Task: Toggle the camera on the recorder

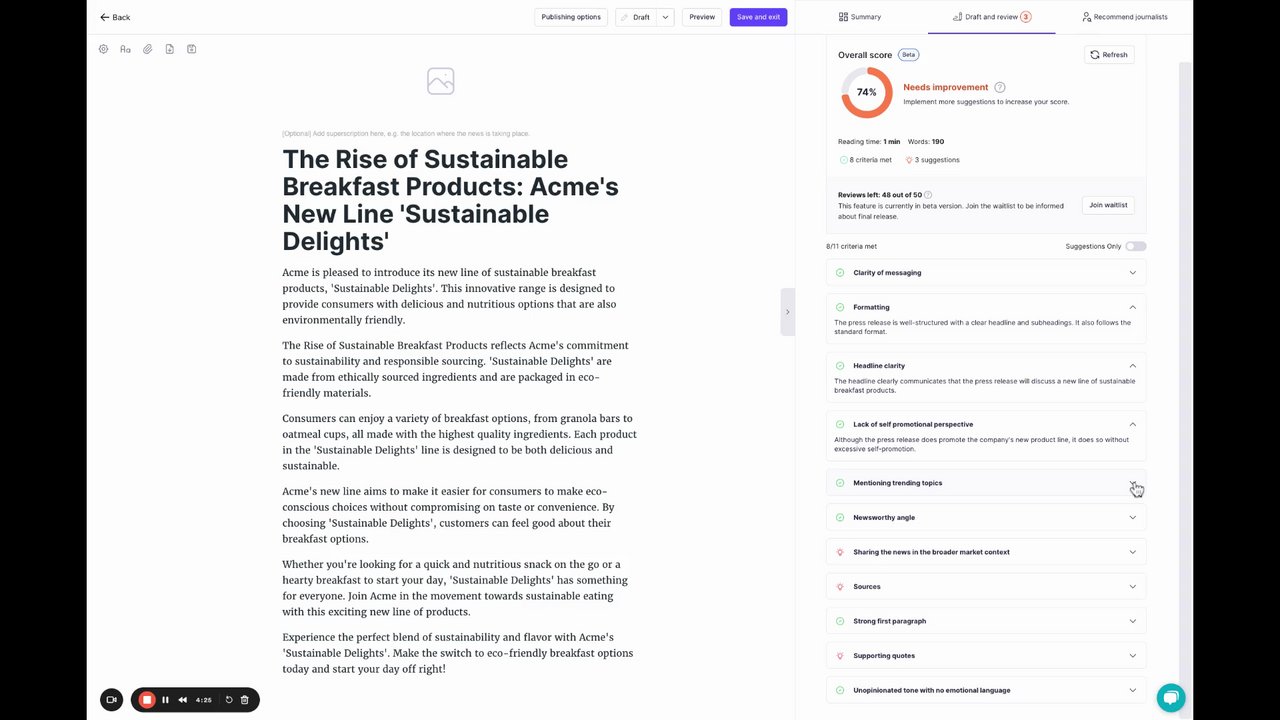Action: pos(111,700)
